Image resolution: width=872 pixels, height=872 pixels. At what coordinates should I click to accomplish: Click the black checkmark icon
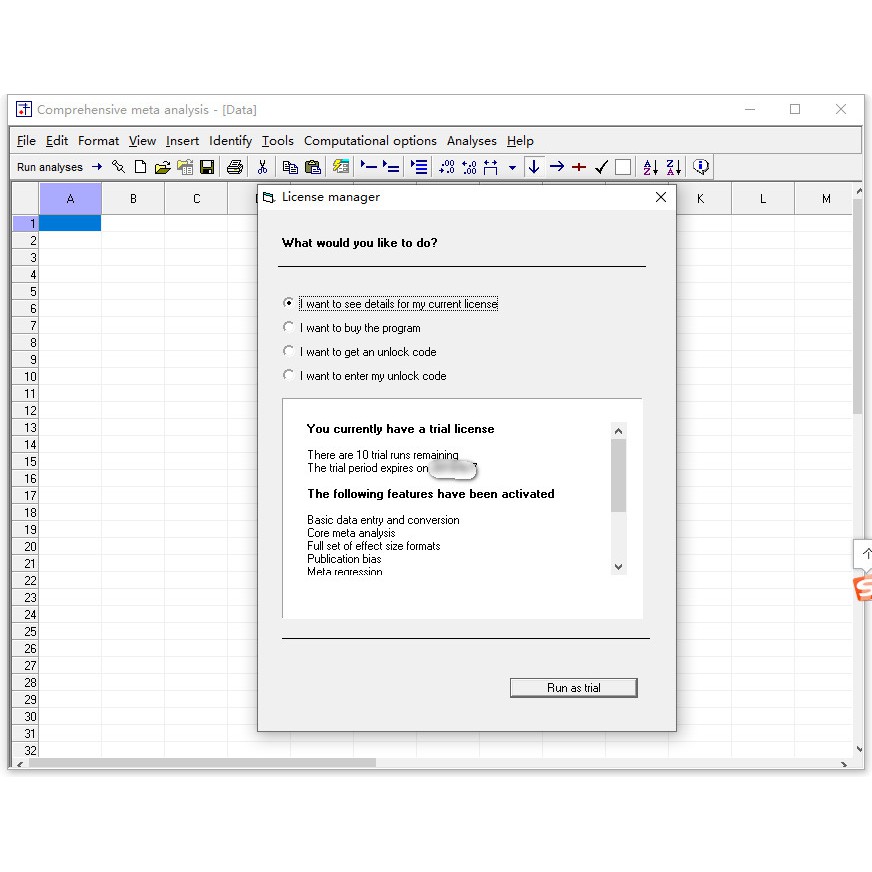pos(601,167)
